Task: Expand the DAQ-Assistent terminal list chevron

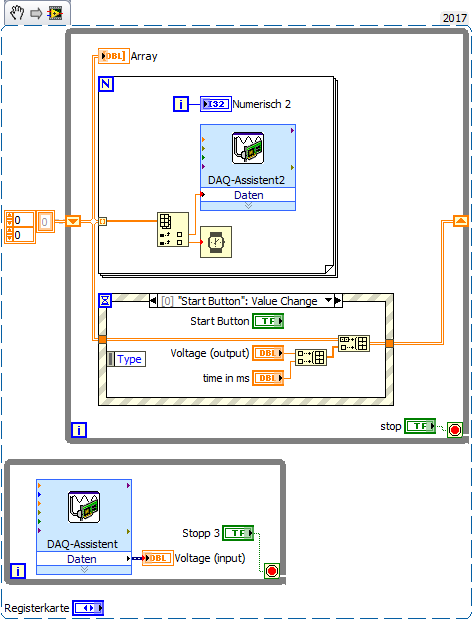Action: 84,569
